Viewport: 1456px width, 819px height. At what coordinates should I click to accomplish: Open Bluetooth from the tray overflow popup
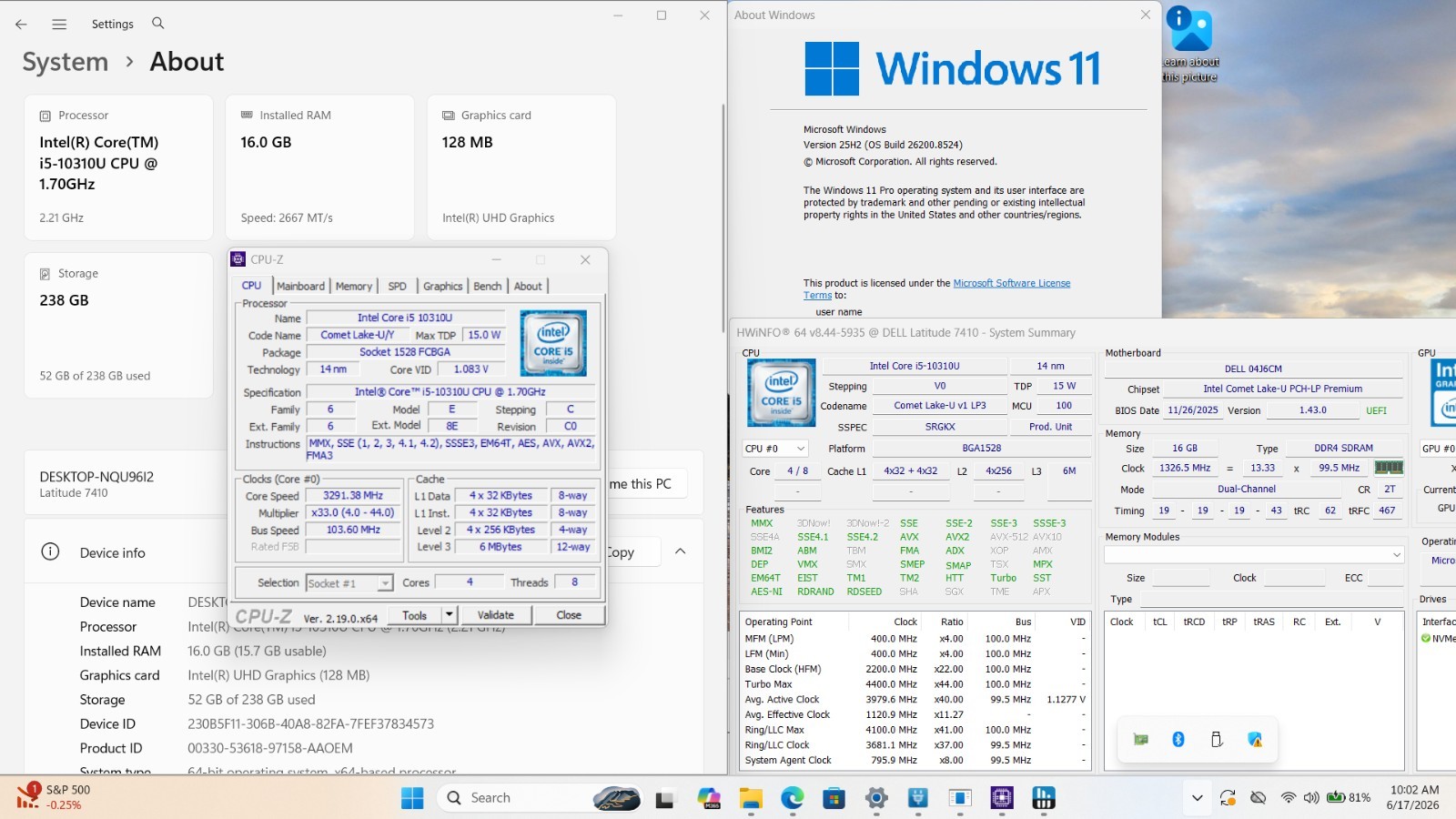[x=1178, y=740]
